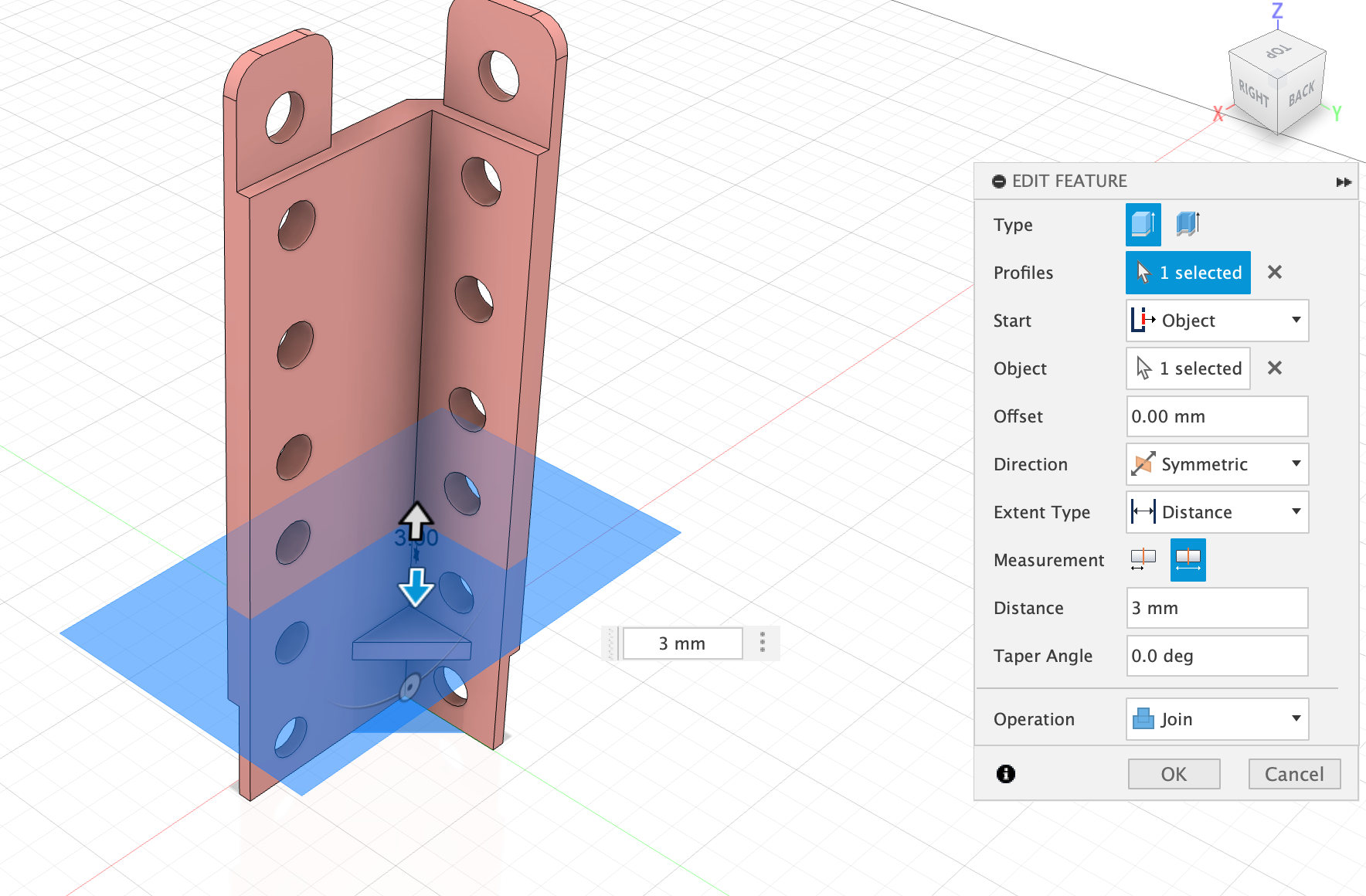Choose half-length Measurement option
Viewport: 1366px width, 896px height.
pos(1143,559)
